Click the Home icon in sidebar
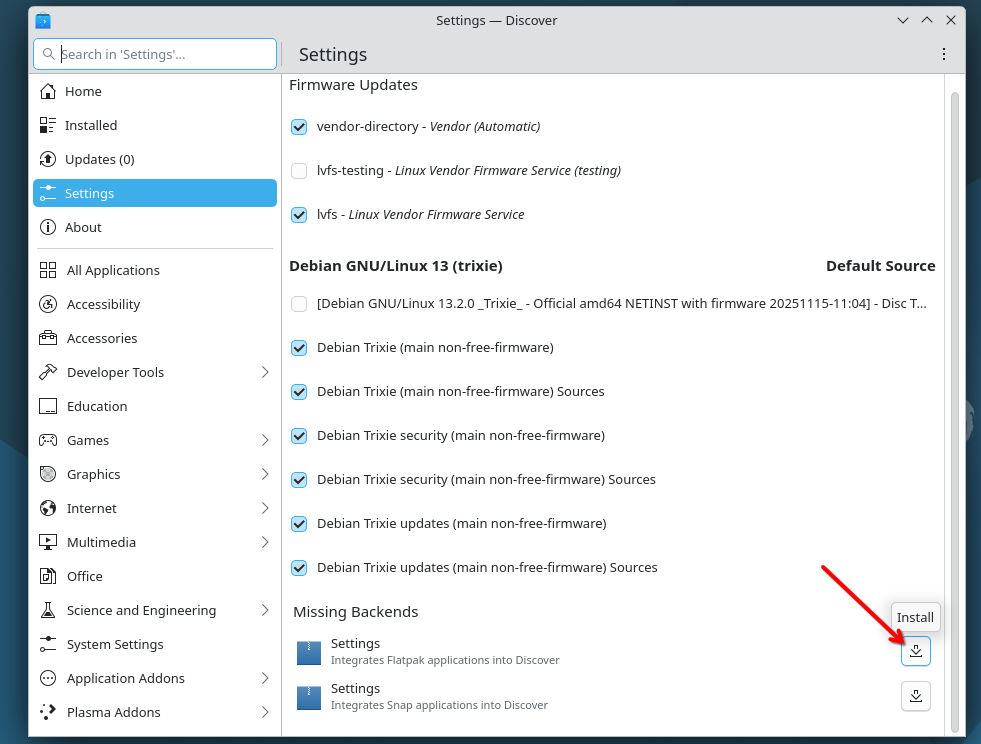The image size is (981, 744). [x=48, y=91]
